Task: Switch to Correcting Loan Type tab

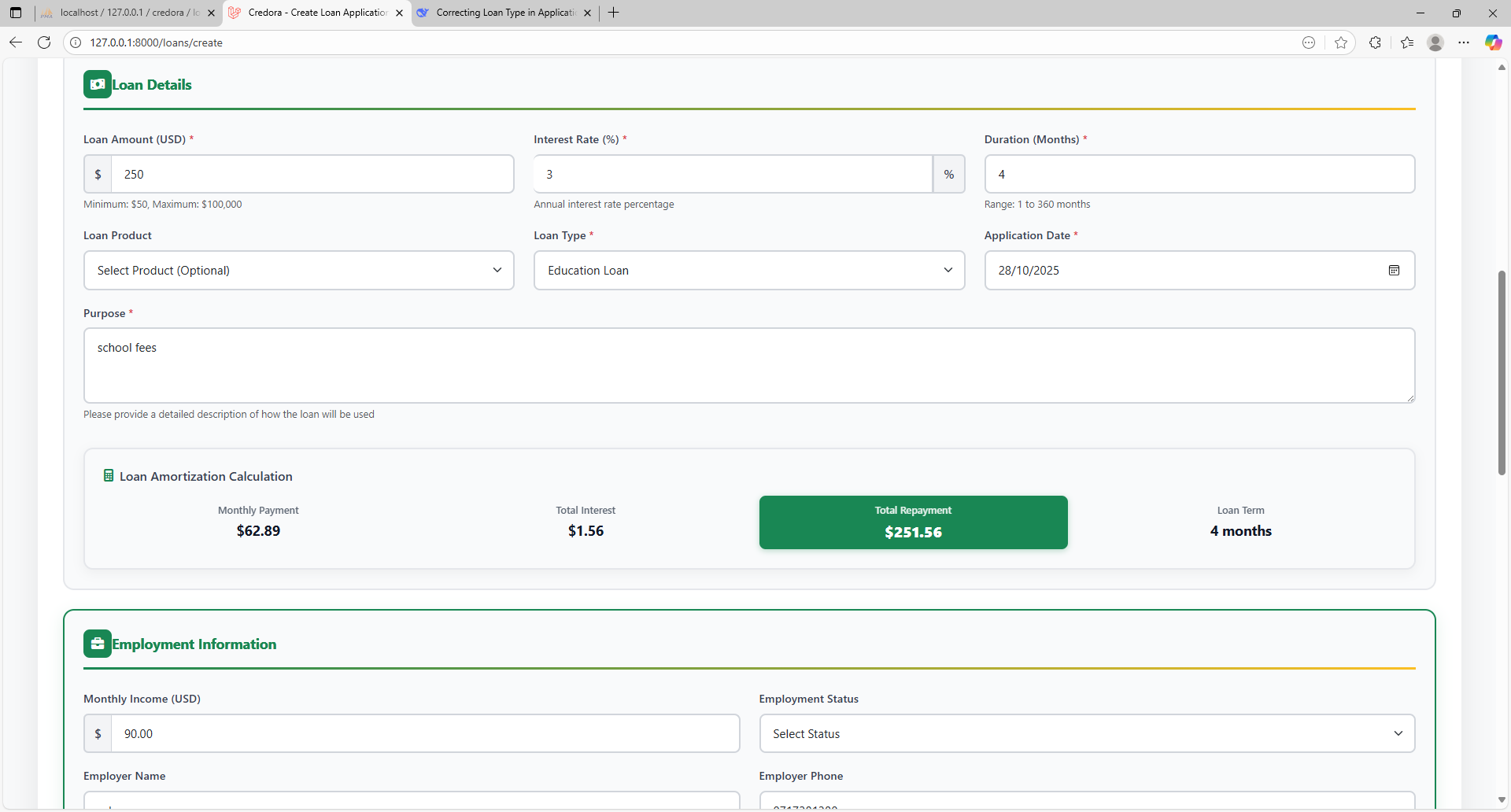Action: (504, 13)
